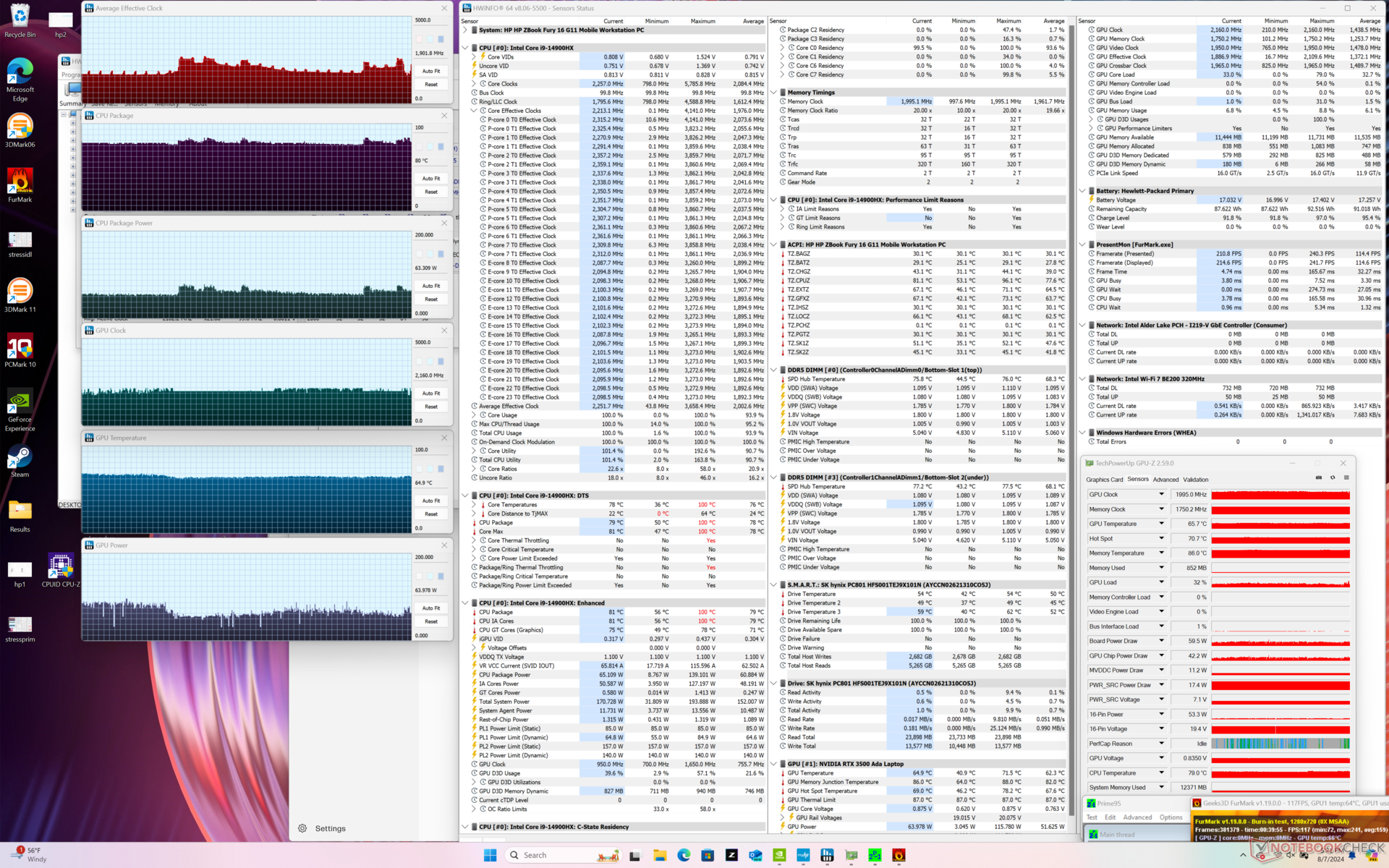Click the Settings gear icon

pyautogui.click(x=302, y=828)
